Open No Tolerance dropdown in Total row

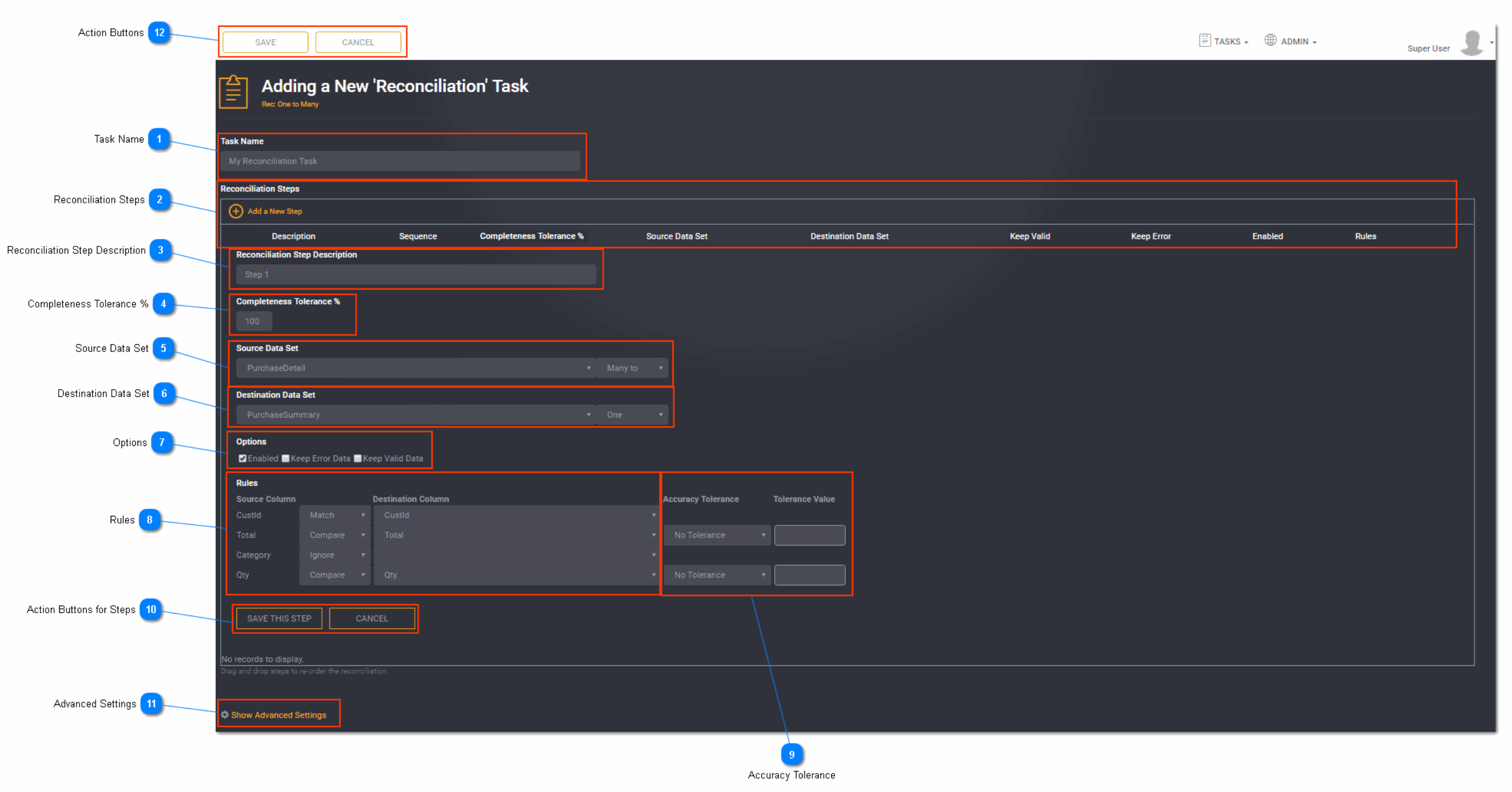(717, 535)
